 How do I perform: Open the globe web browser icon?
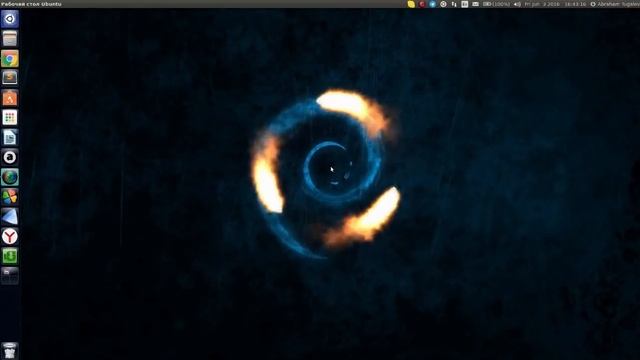tap(9, 177)
